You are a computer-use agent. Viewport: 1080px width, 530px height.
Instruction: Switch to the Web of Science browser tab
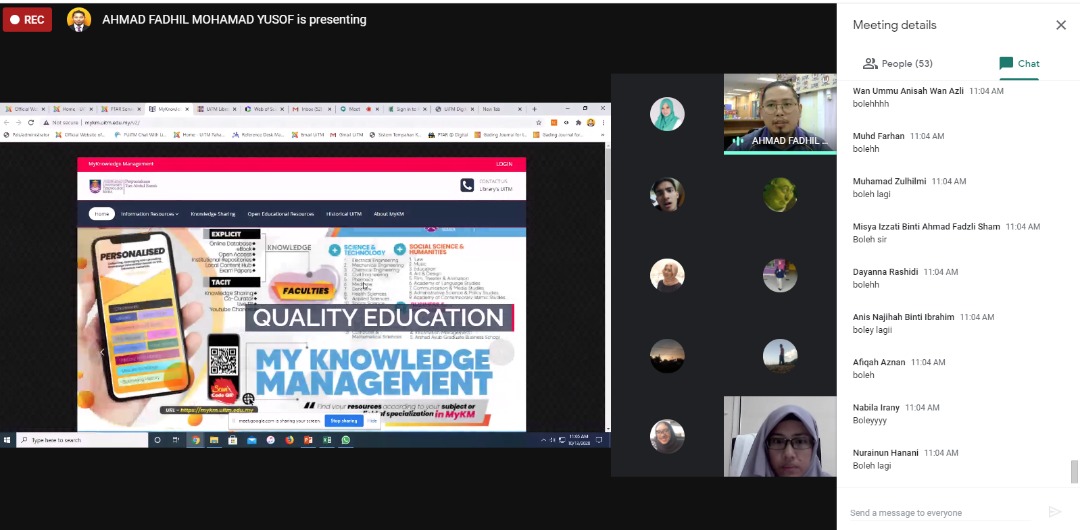[x=264, y=109]
